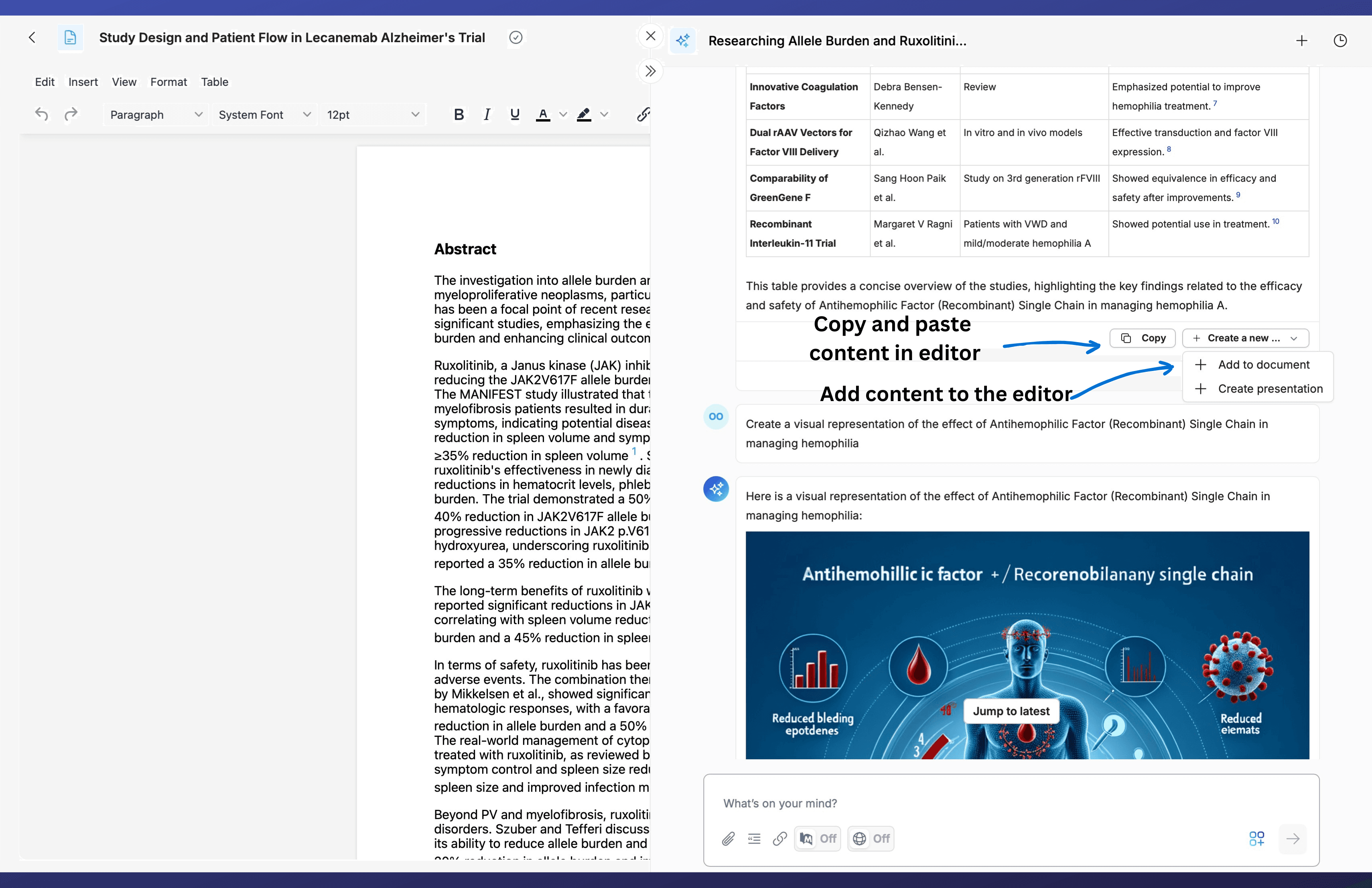Click the generated hemophilia infographic image
Screen dimensions: 1372x888
click(1027, 645)
